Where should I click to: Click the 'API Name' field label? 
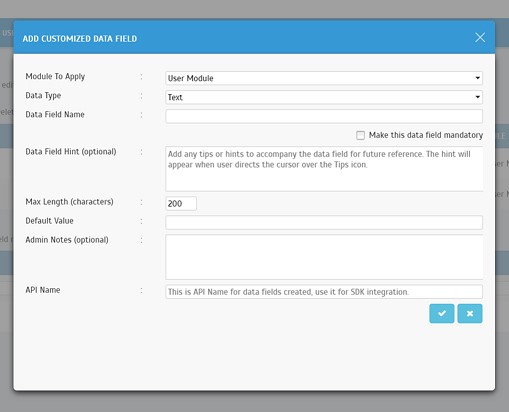pyautogui.click(x=43, y=290)
